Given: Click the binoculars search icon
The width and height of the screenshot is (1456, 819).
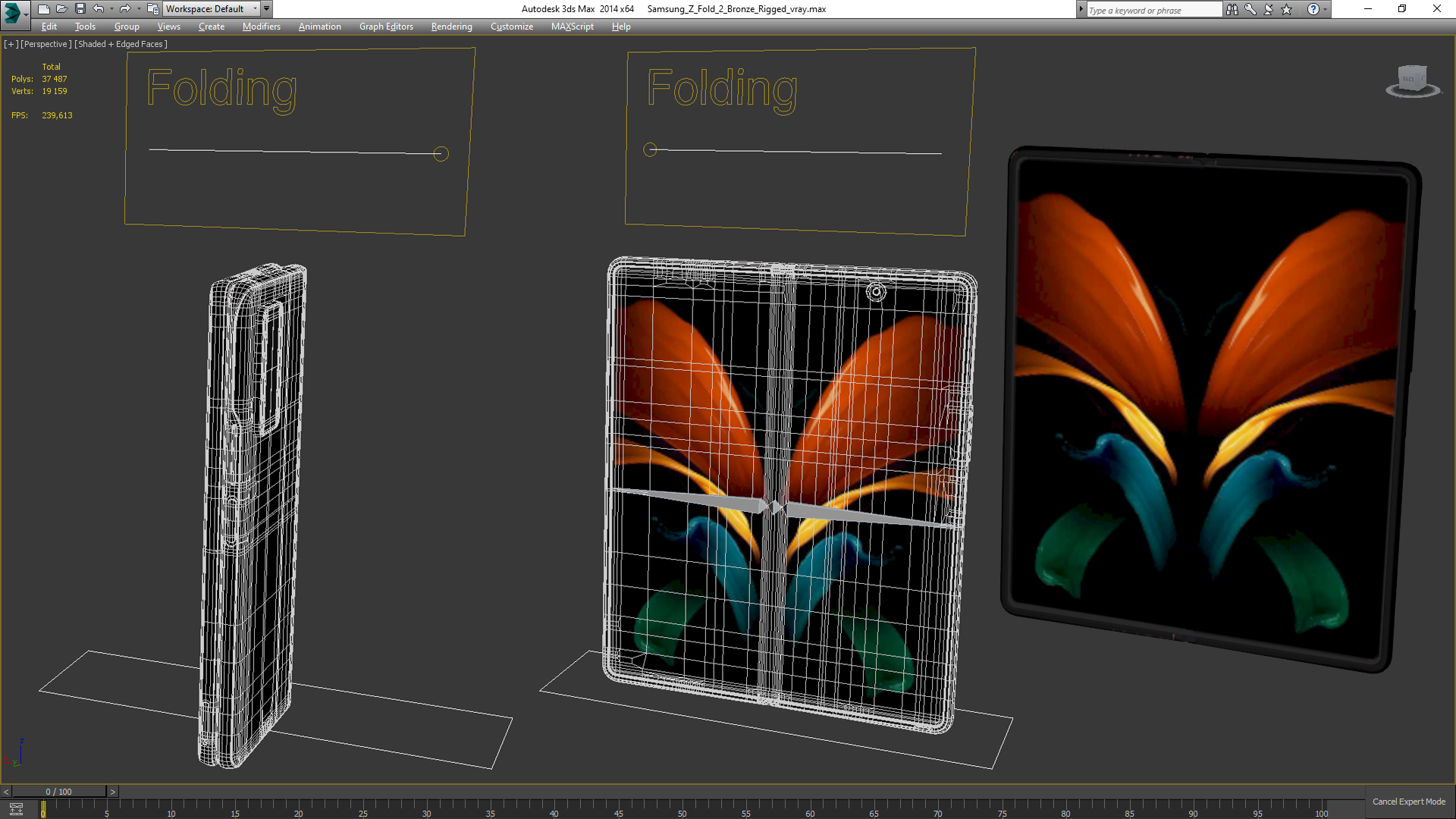Looking at the screenshot, I should (x=1232, y=9).
